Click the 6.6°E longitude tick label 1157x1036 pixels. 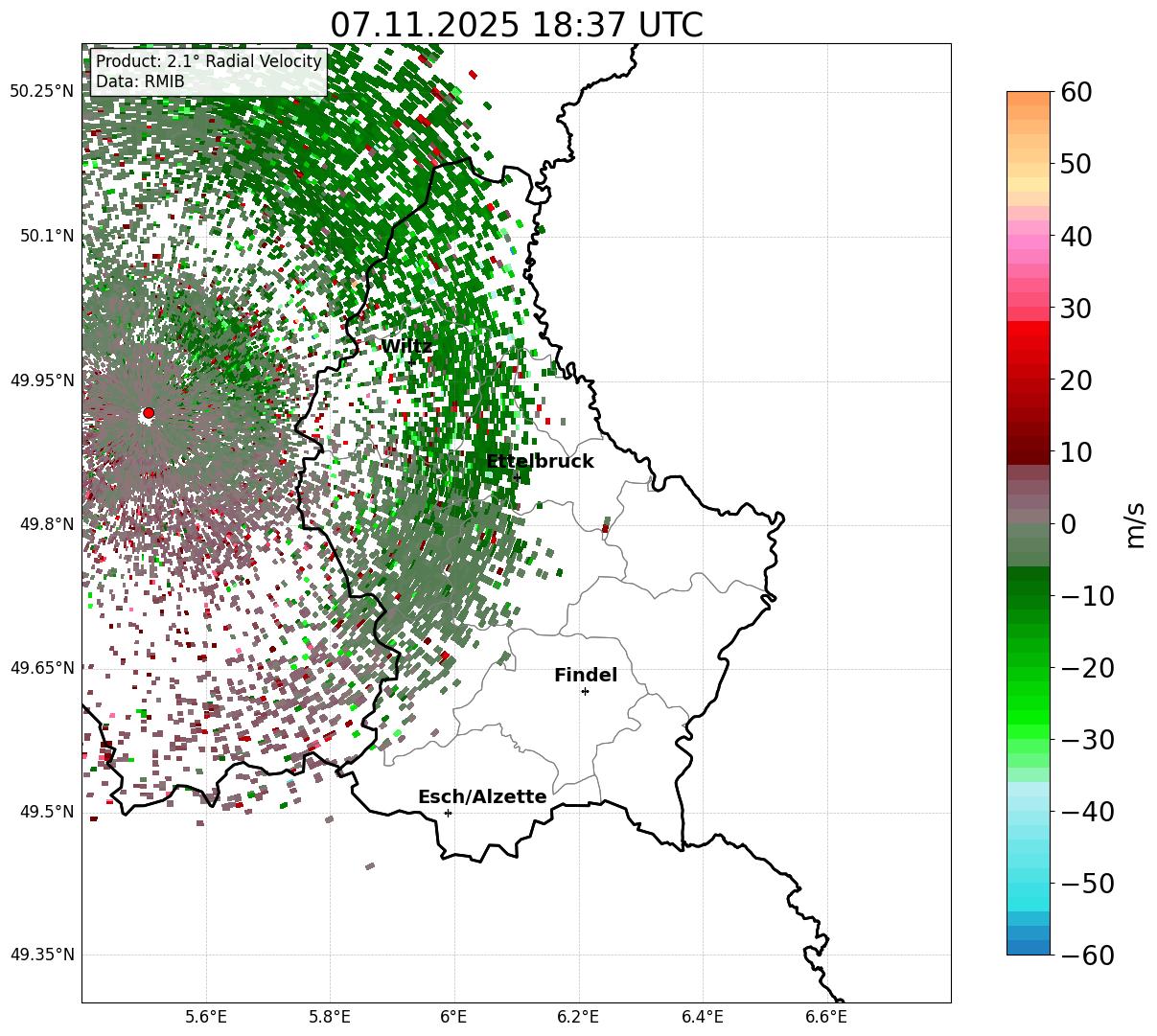[x=826, y=1017]
